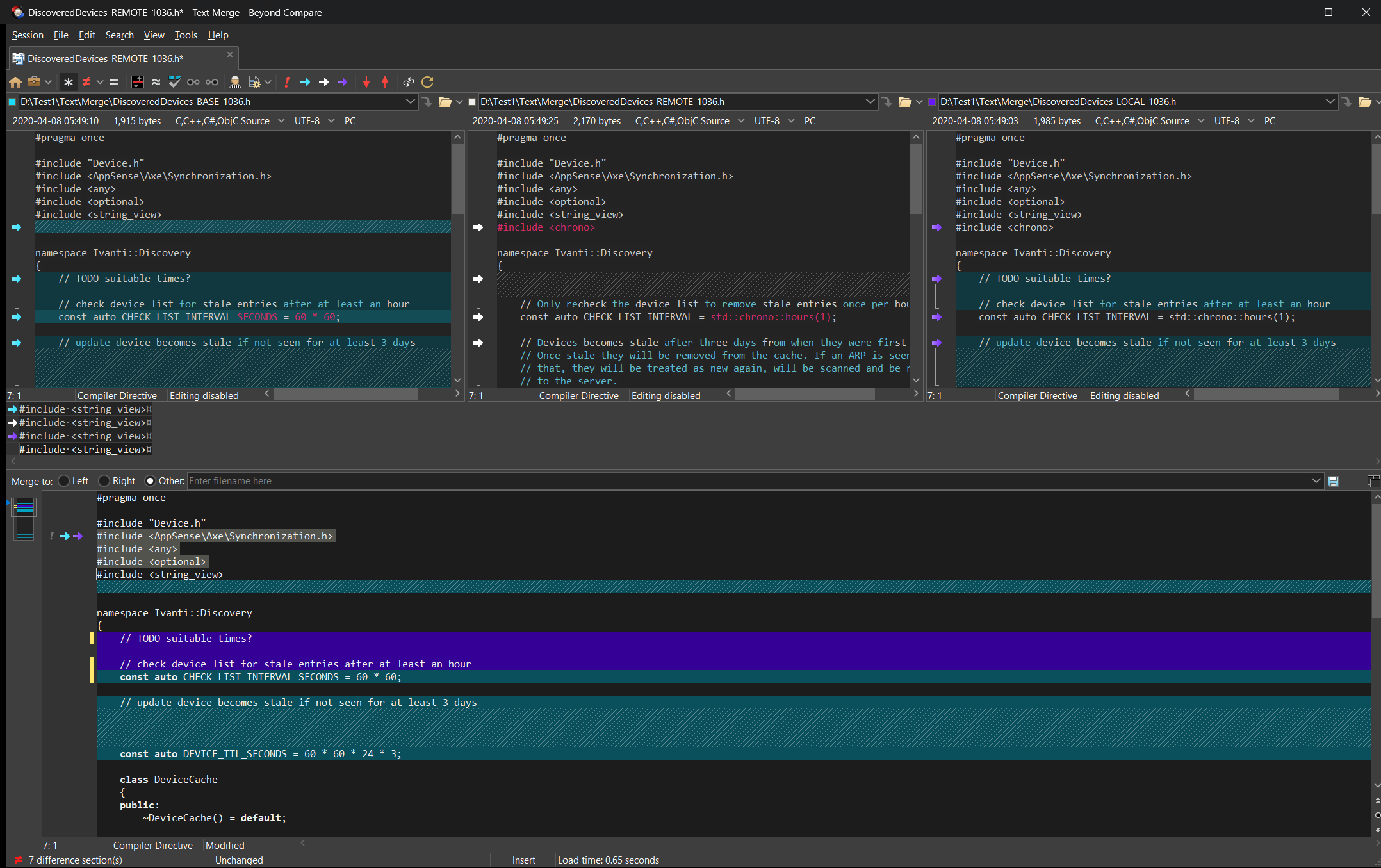This screenshot has height=868, width=1381.
Task: Browse for right LOCAL file folder icon
Action: (x=1365, y=102)
